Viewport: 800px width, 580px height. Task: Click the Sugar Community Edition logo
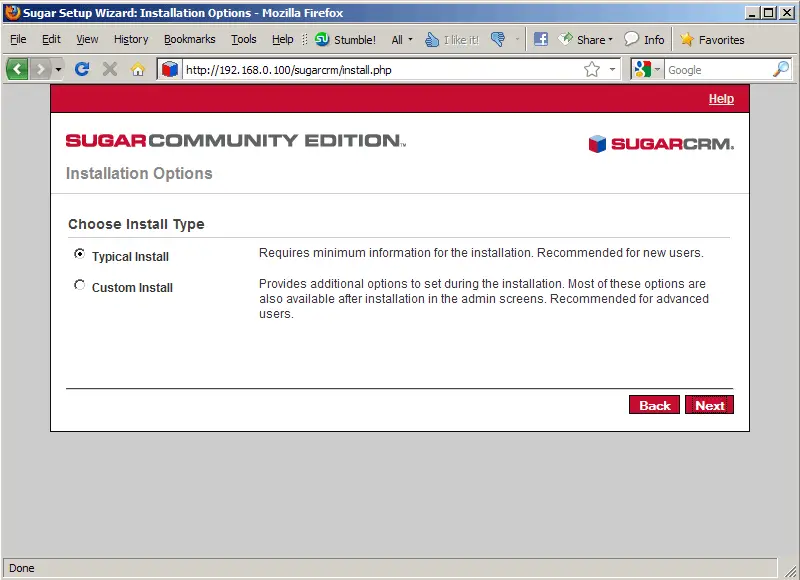[236, 140]
